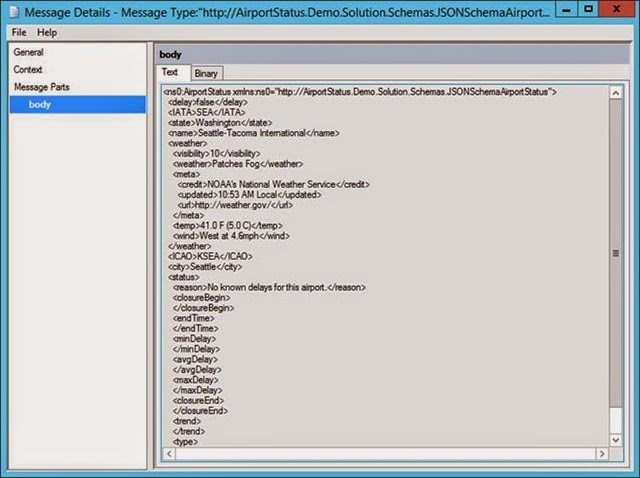This screenshot has width=640, height=478.
Task: Click the Patches Fog weather line
Action: click(x=238, y=164)
